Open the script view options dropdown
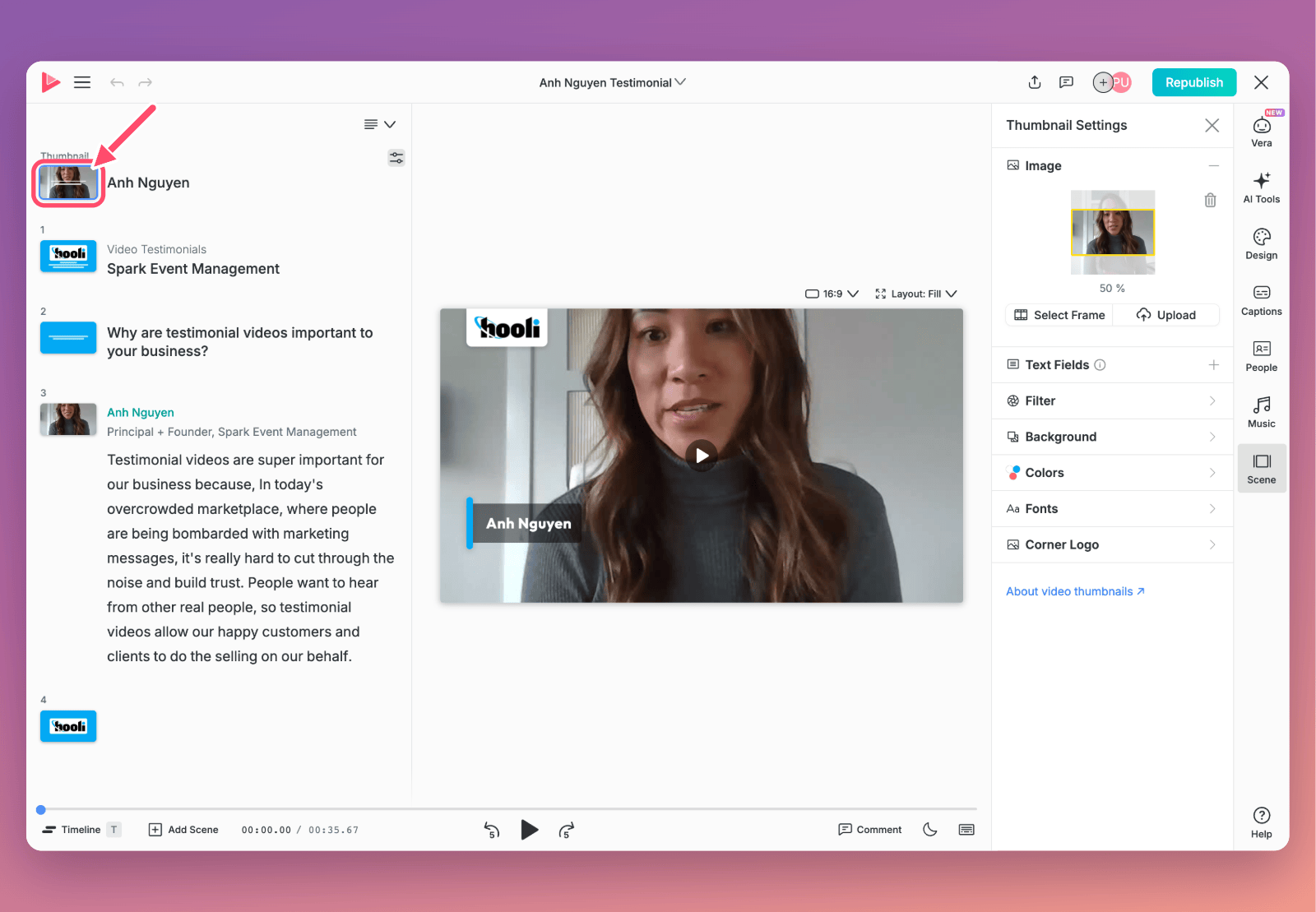 click(380, 124)
